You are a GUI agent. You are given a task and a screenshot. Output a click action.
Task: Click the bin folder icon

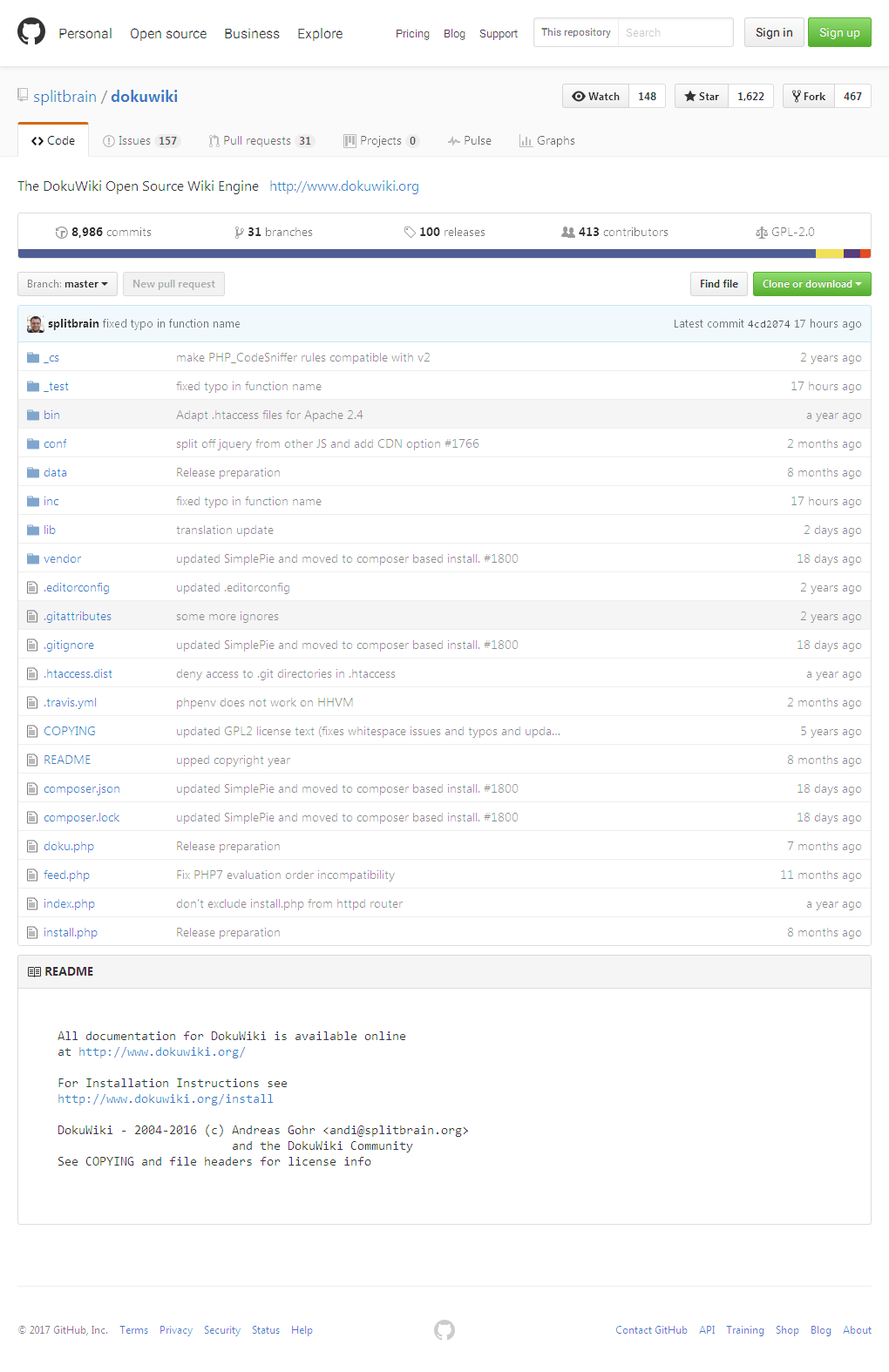[33, 415]
